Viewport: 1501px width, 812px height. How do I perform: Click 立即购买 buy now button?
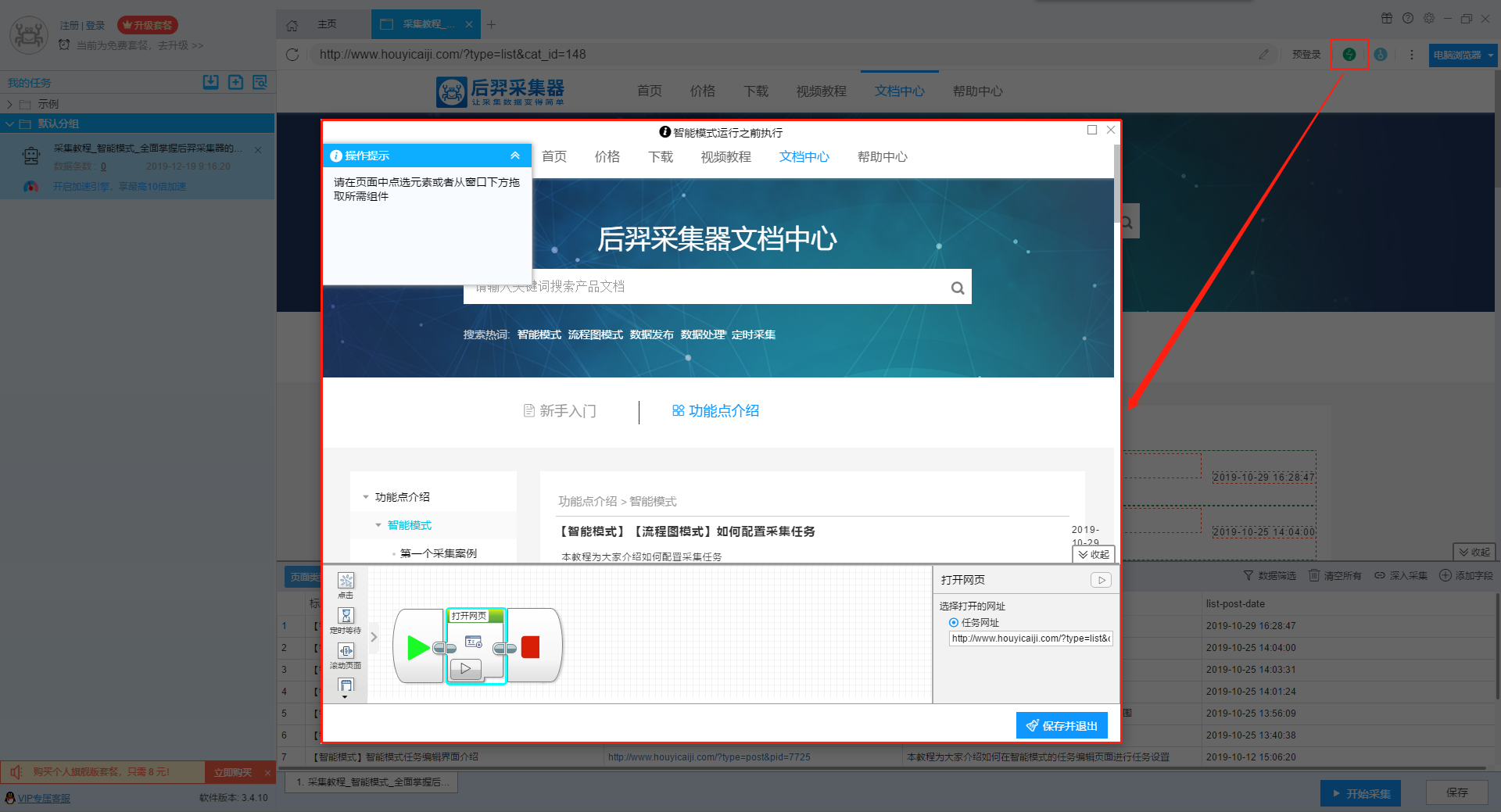click(233, 772)
